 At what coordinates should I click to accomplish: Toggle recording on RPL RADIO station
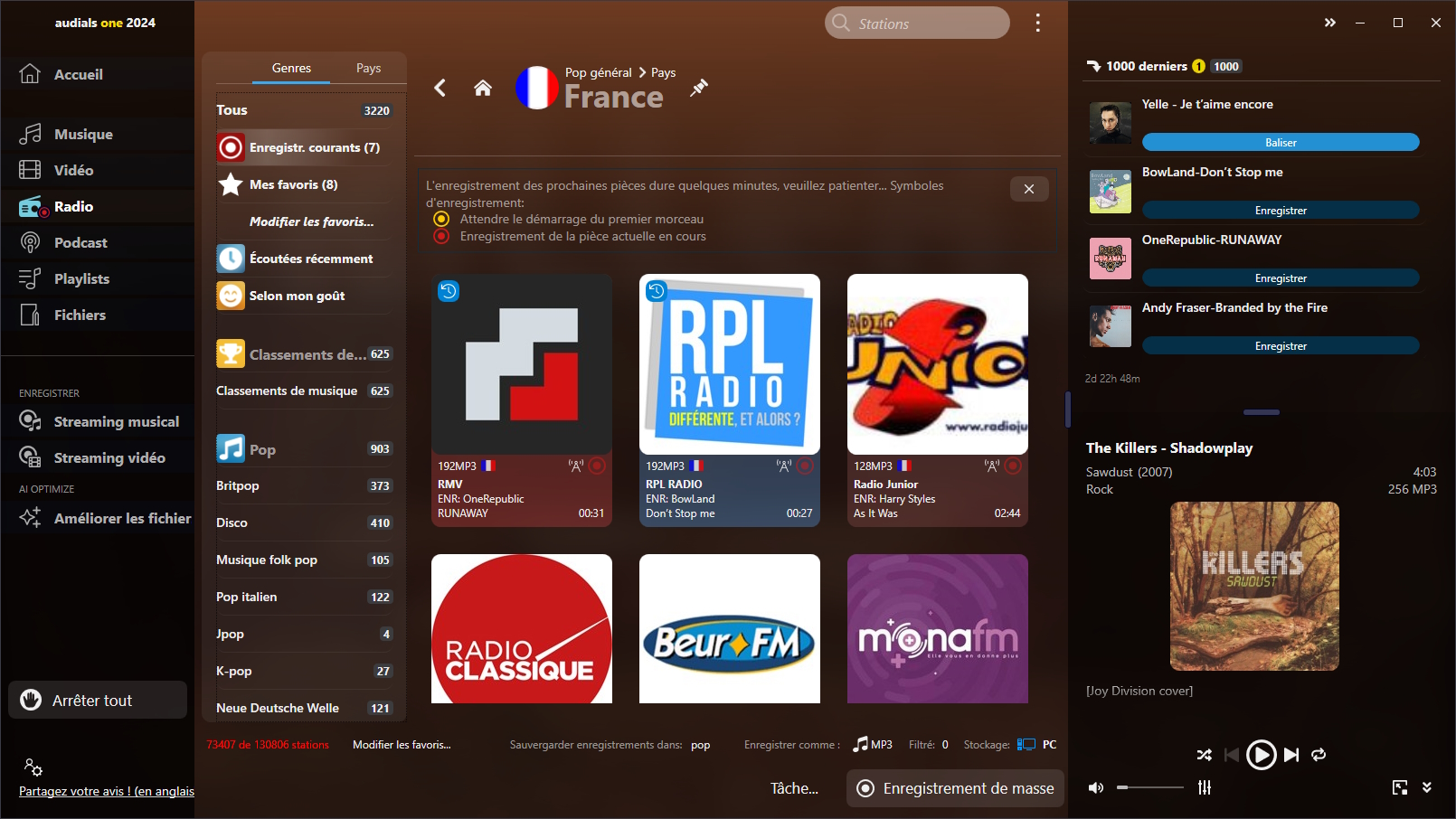point(805,466)
